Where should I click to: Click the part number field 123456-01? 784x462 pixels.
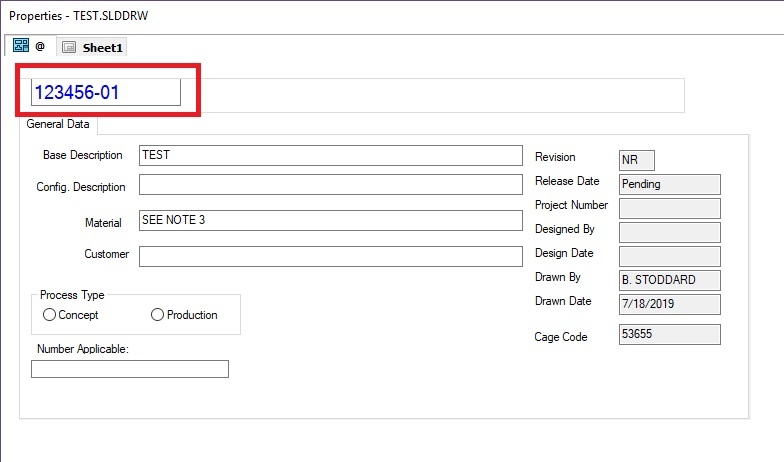(x=106, y=92)
